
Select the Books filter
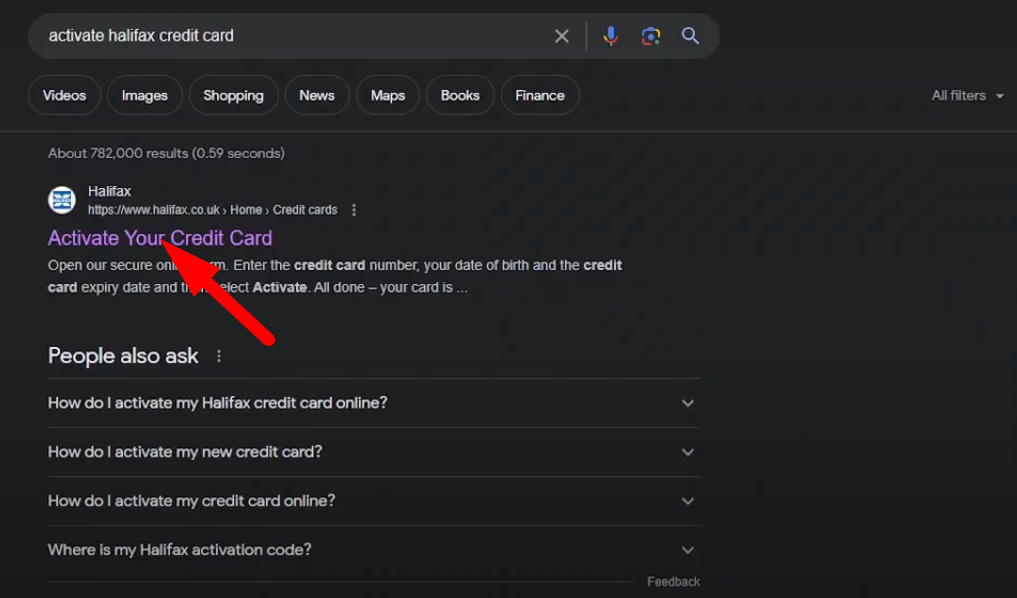click(461, 95)
